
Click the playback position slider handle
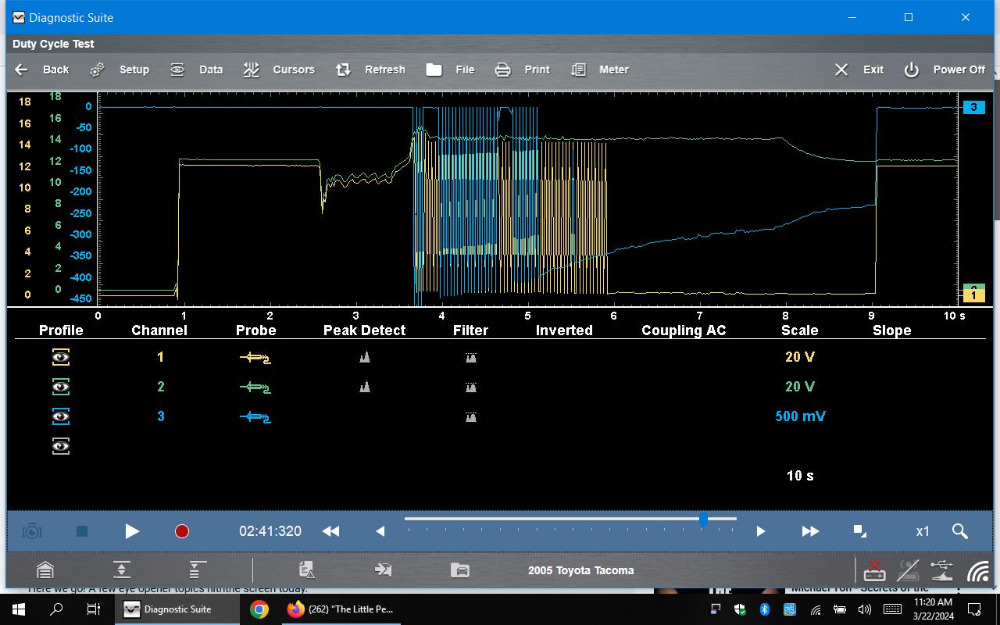pos(703,520)
